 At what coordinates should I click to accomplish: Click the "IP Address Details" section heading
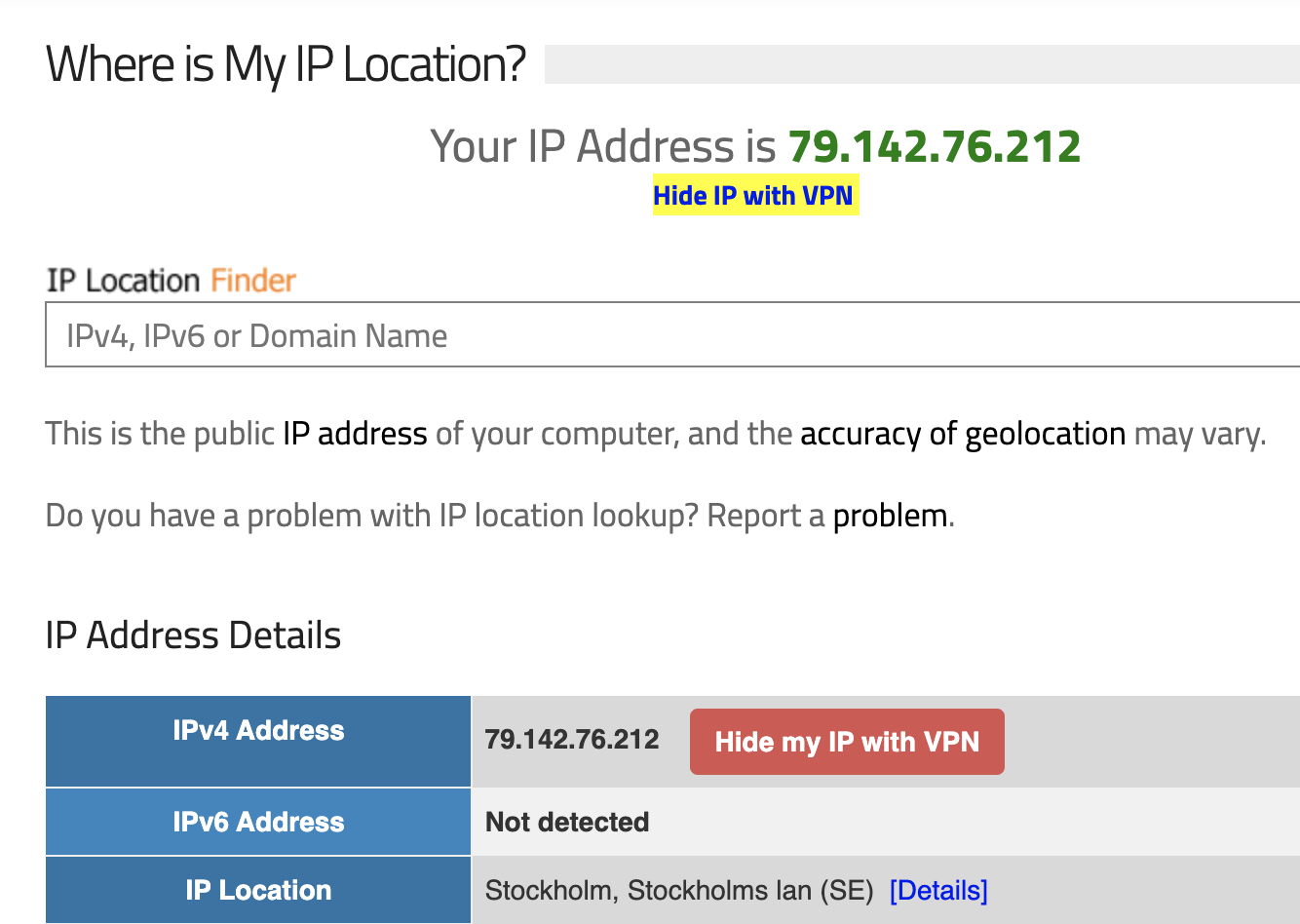click(193, 635)
